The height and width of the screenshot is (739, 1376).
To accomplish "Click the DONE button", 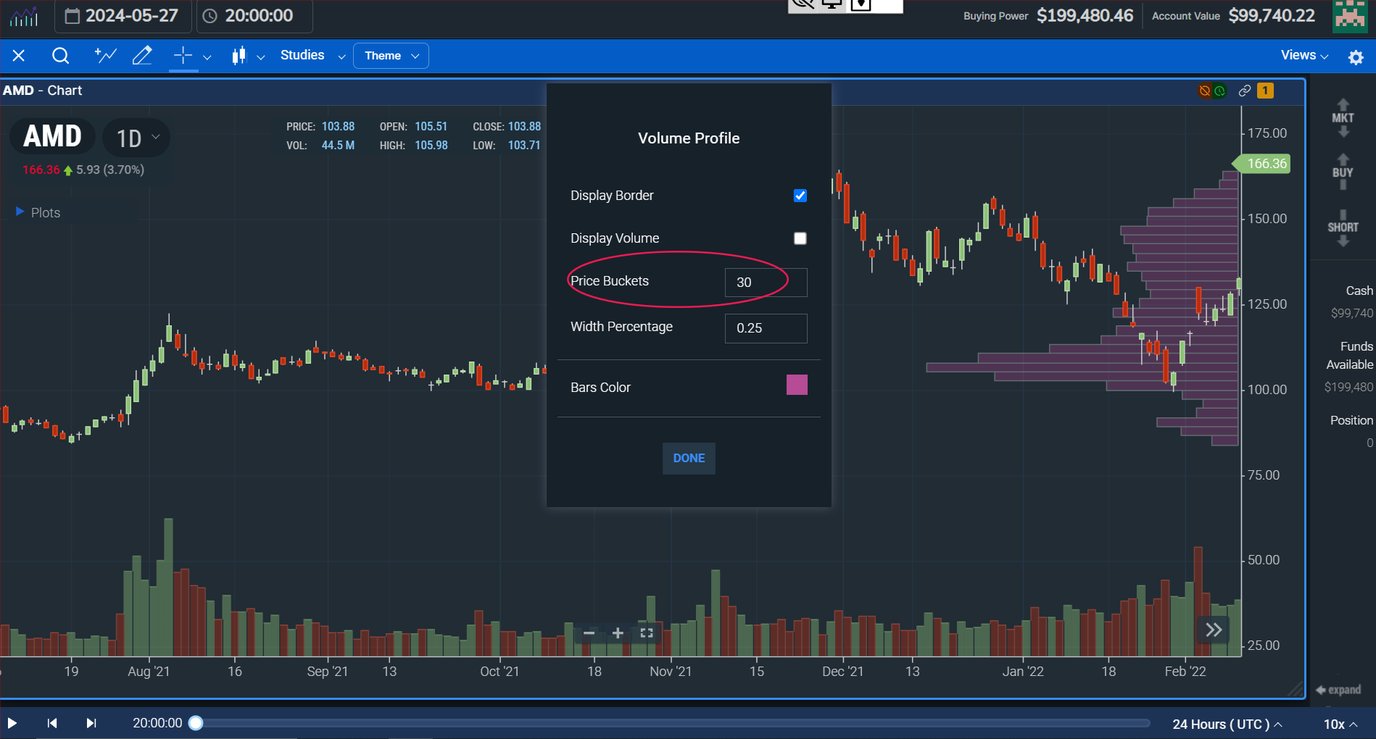I will (688, 458).
